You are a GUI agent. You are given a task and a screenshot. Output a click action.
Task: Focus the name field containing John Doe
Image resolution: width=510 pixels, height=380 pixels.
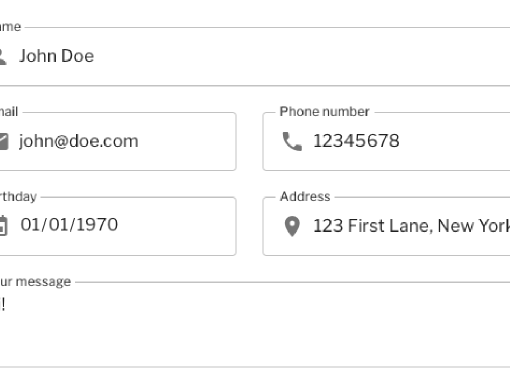[x=255, y=56]
